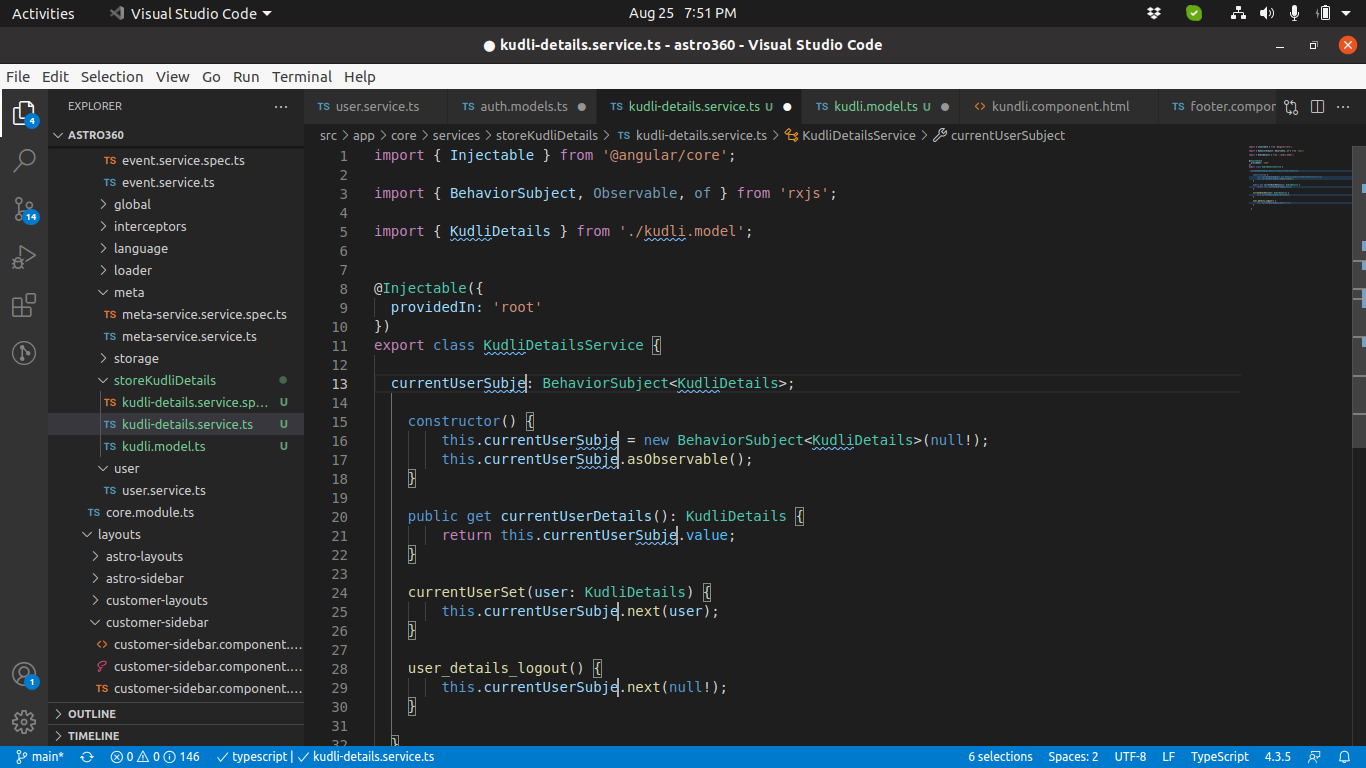Click the Manage gear icon
The height and width of the screenshot is (768, 1366).
coord(24,721)
